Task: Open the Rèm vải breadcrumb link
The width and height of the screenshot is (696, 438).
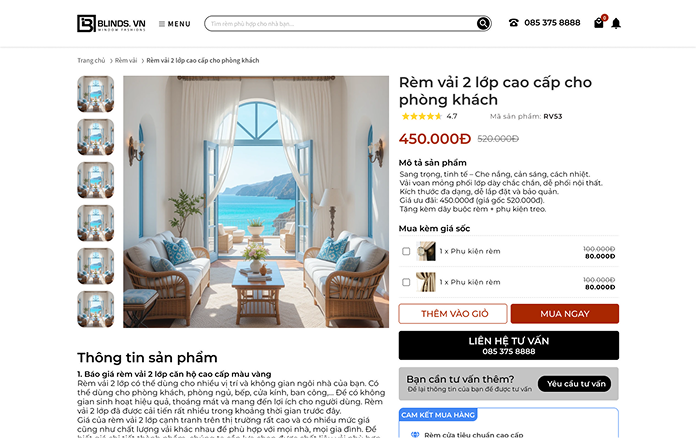Action: 126,60
